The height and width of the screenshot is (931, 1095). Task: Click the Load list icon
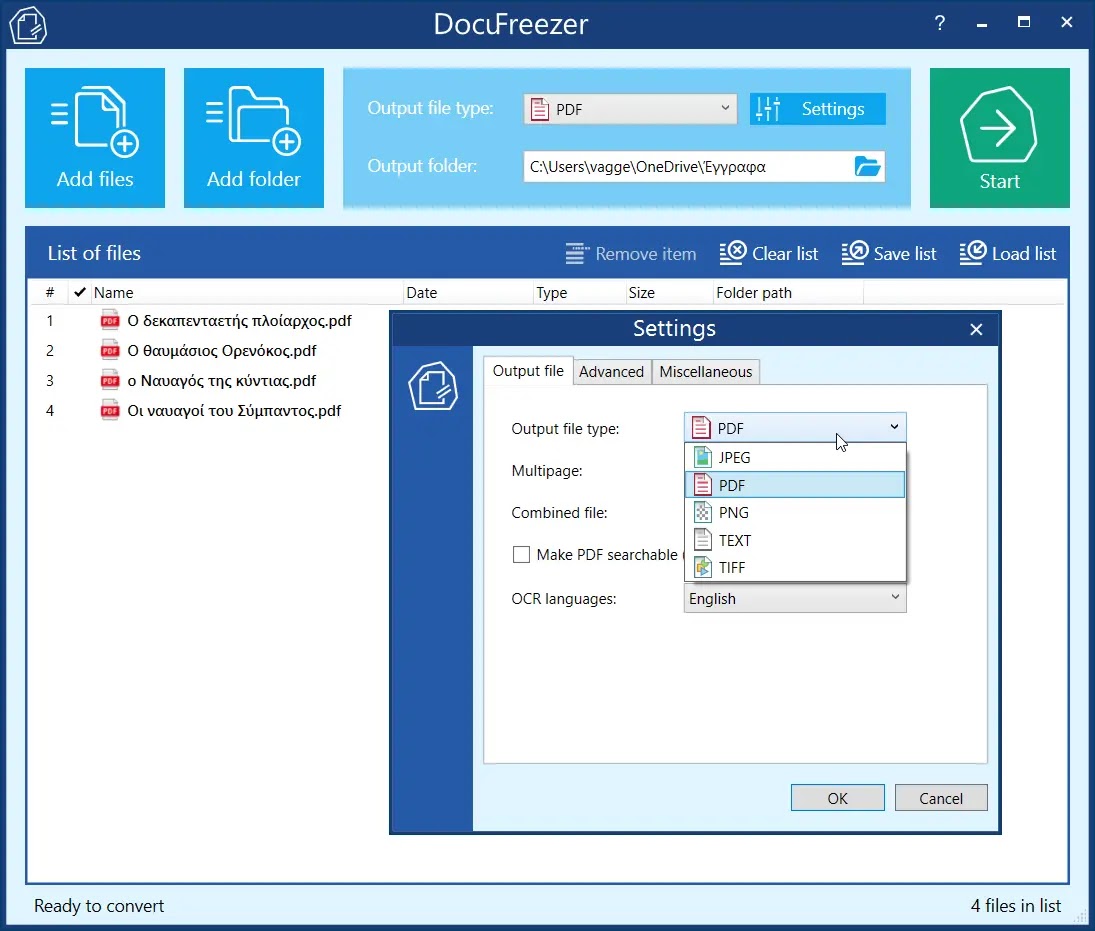tap(973, 252)
